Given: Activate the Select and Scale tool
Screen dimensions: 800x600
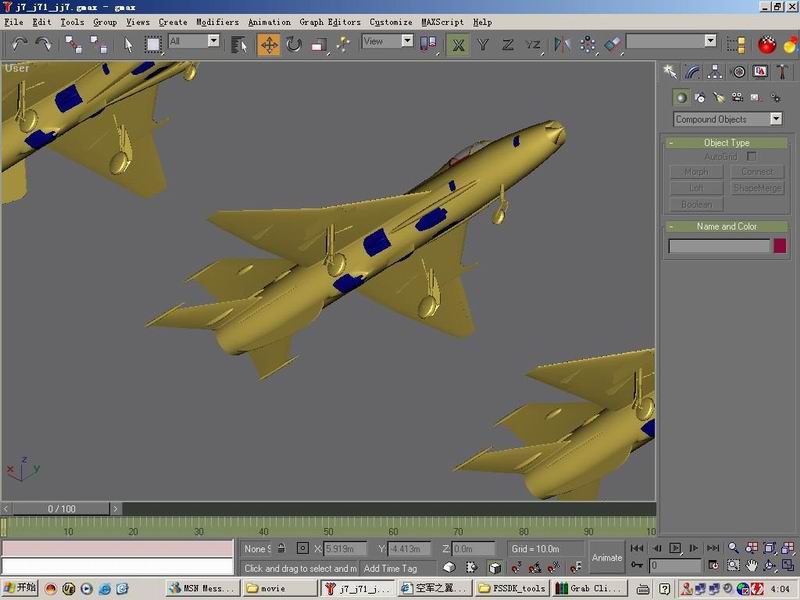Looking at the screenshot, I should point(319,44).
